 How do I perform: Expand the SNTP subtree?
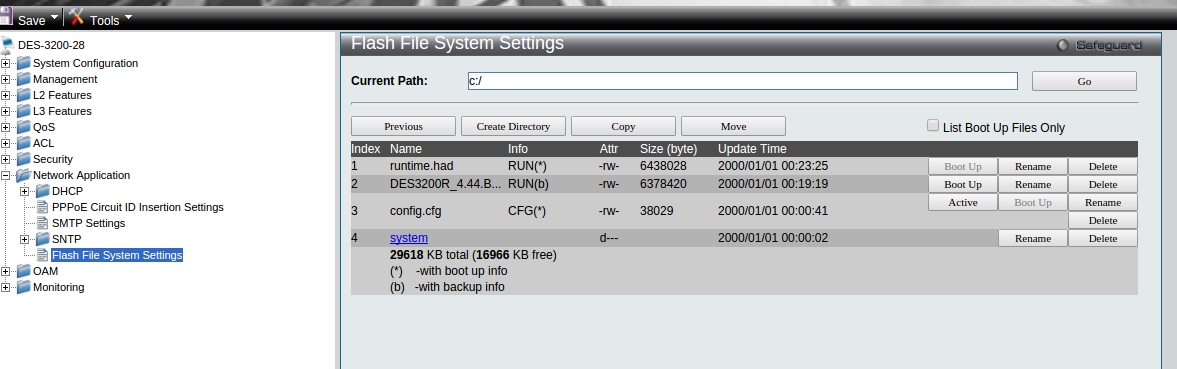tap(25, 239)
